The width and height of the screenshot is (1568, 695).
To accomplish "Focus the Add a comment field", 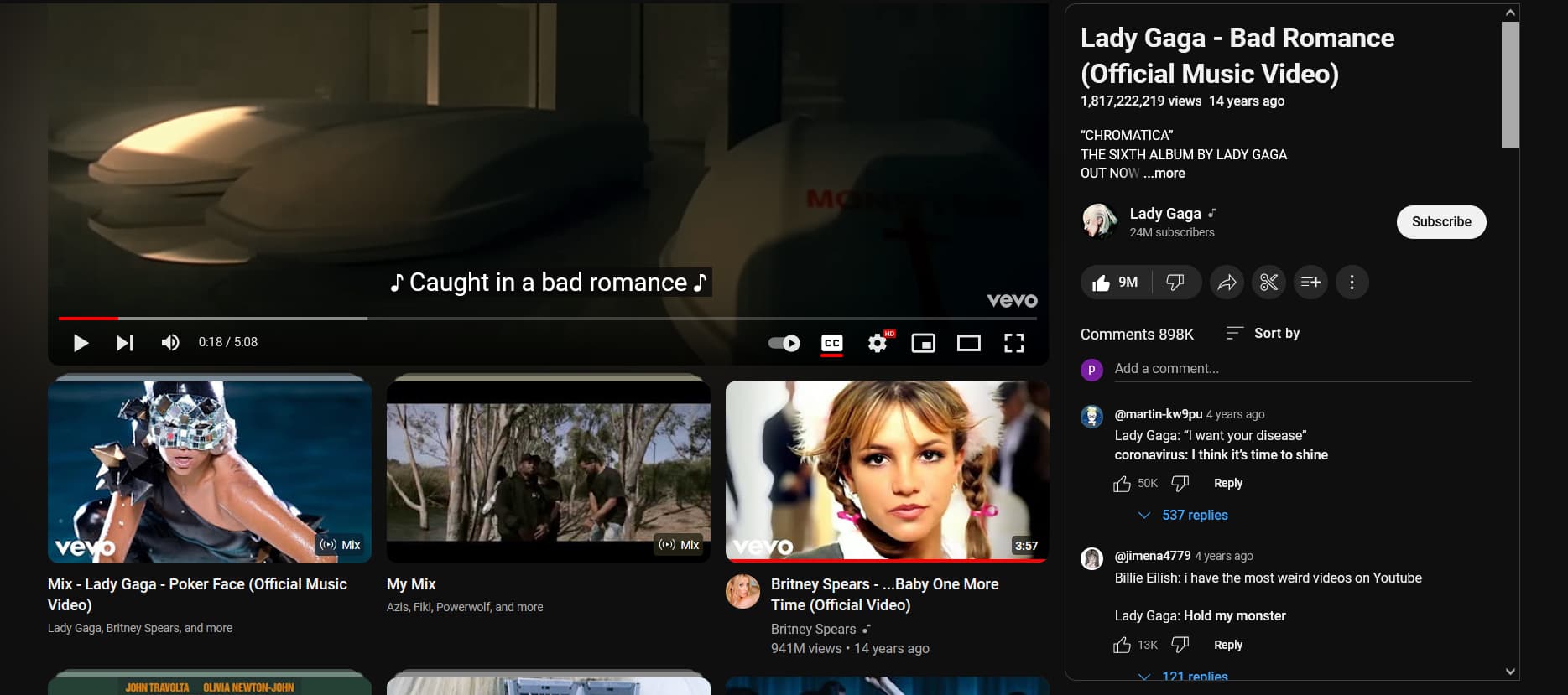I will [x=1292, y=369].
